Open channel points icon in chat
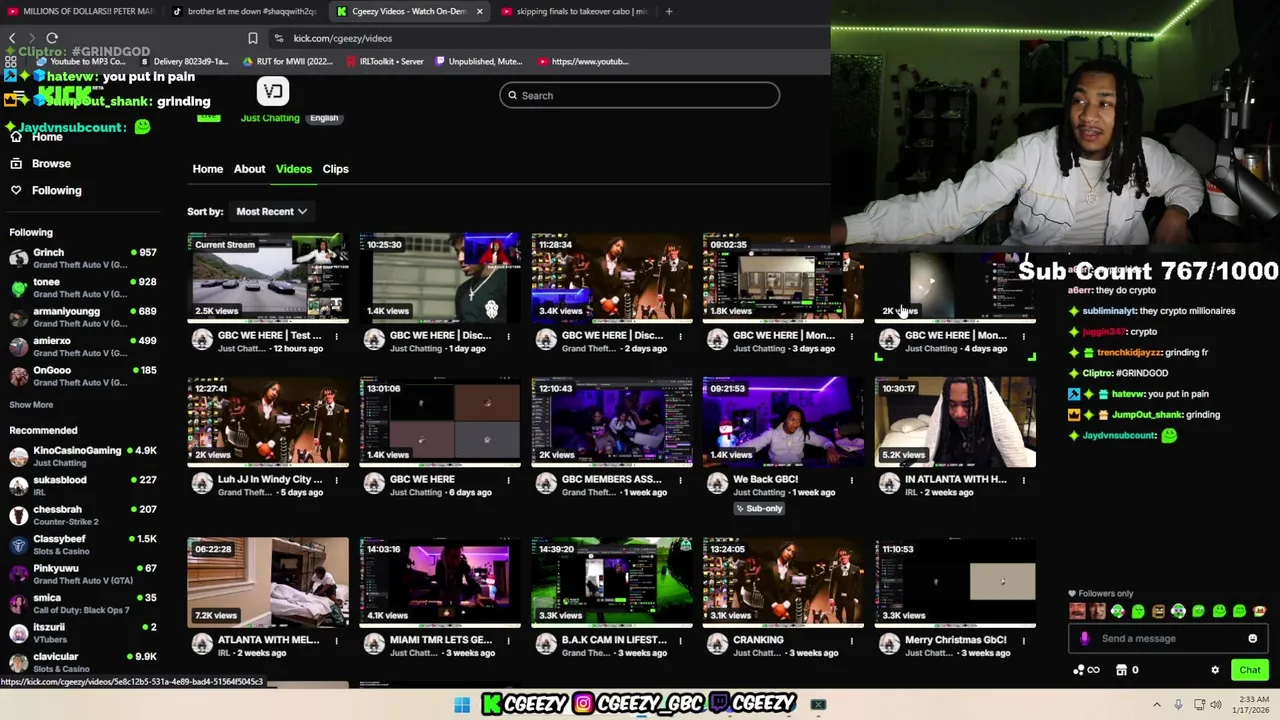Screen dimensions: 1280x720 (x=1085, y=670)
